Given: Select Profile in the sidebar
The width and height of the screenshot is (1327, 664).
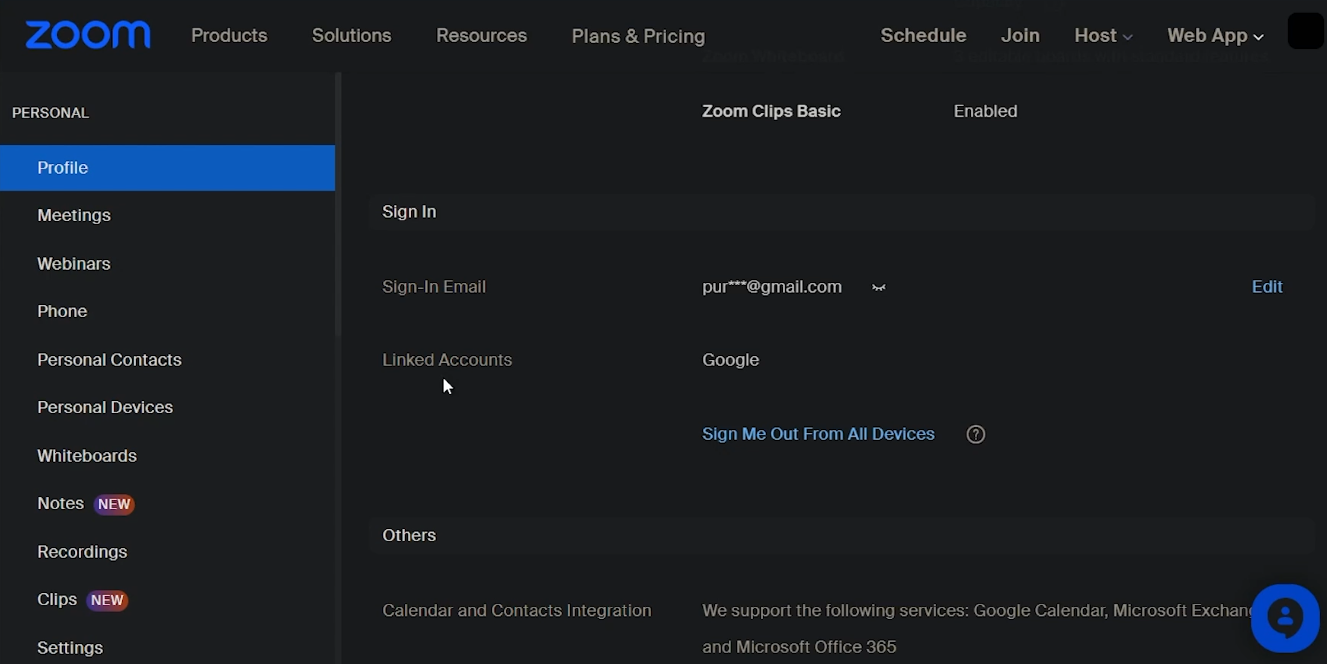Looking at the screenshot, I should pos(167,168).
